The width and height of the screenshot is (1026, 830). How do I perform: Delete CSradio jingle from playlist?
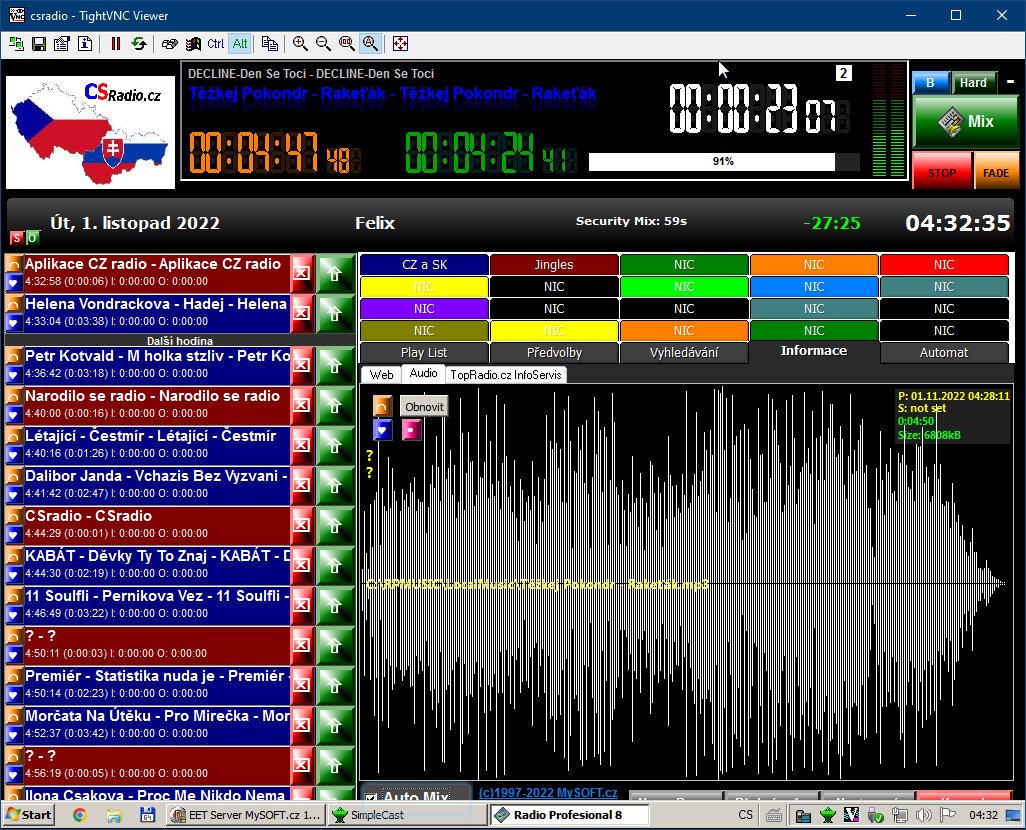[x=302, y=524]
